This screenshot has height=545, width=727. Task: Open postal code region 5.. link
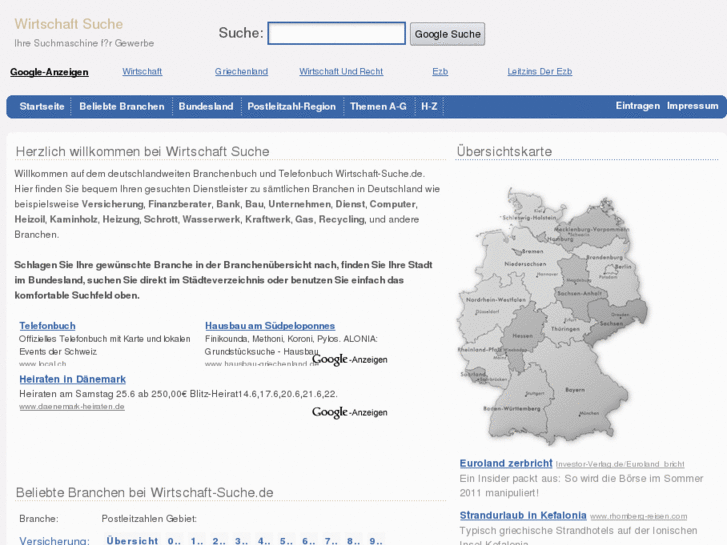click(x=286, y=540)
